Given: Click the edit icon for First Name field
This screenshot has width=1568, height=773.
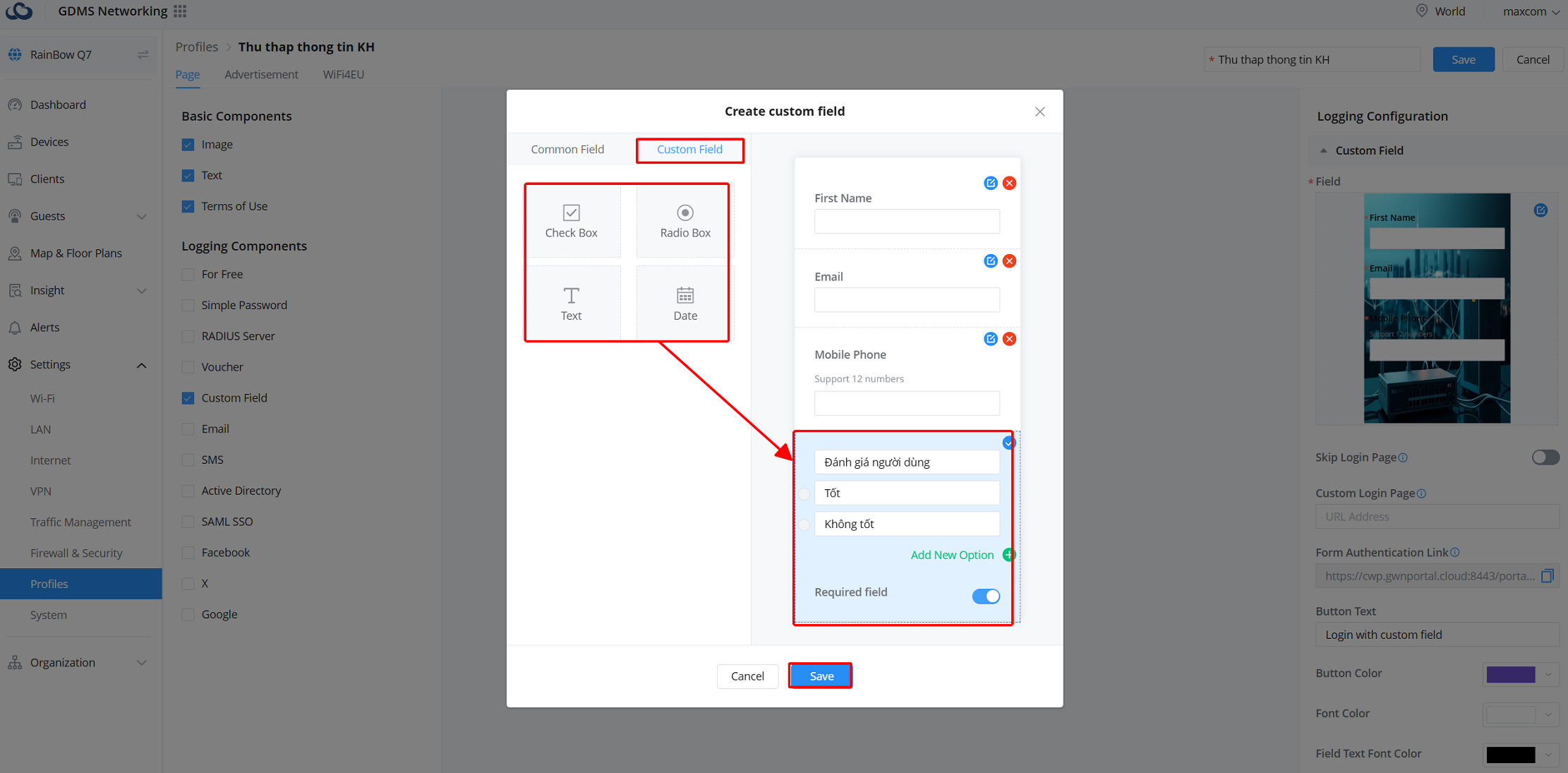Looking at the screenshot, I should (990, 184).
